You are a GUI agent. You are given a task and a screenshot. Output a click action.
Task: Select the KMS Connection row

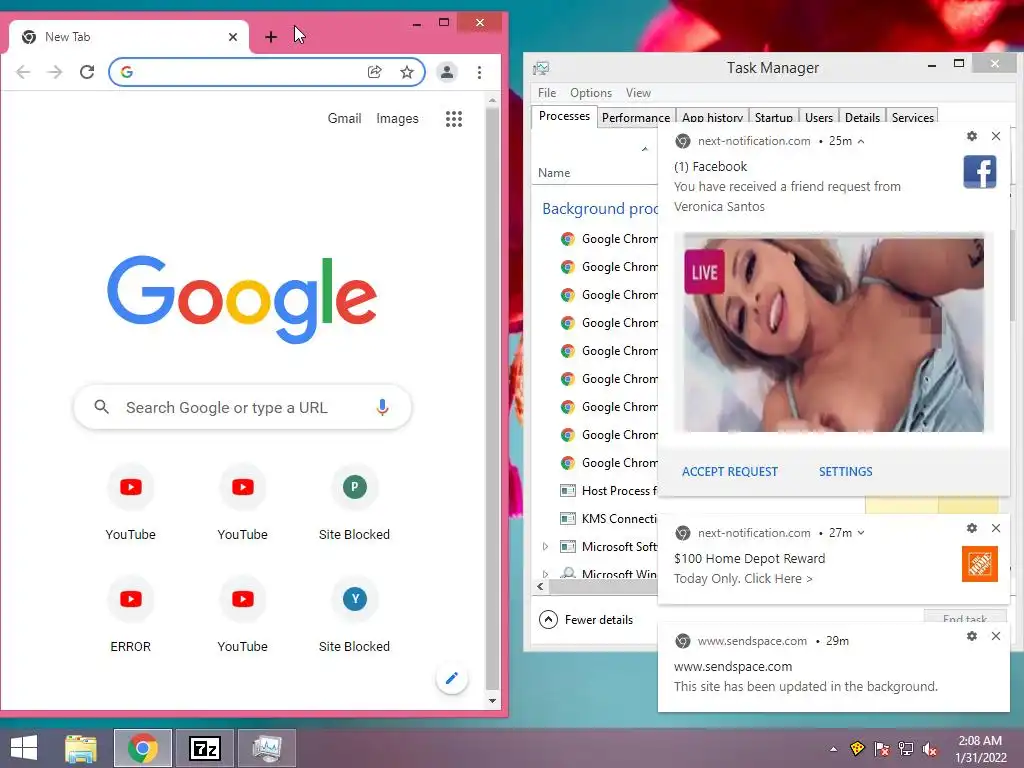607,519
